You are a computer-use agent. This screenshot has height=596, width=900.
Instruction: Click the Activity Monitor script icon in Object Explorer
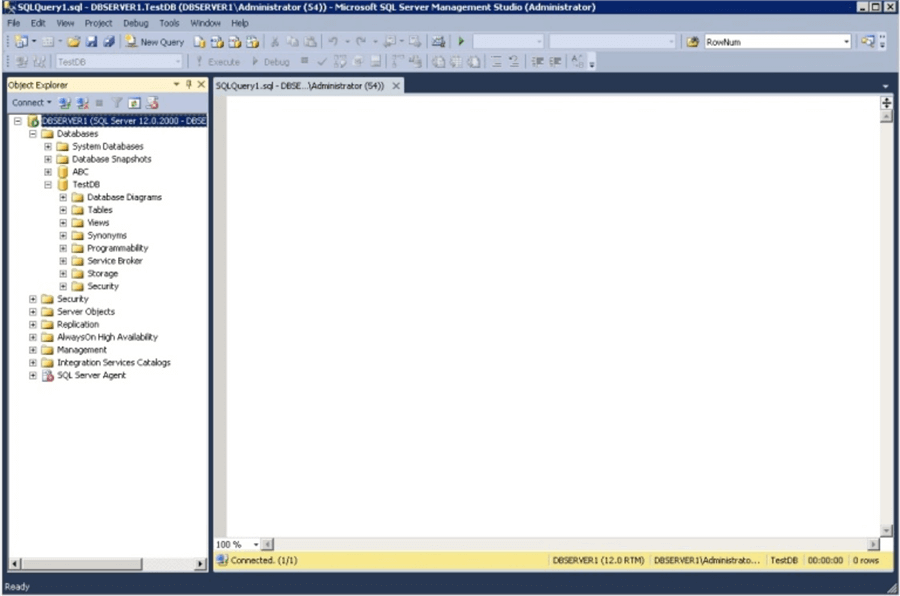pos(152,103)
